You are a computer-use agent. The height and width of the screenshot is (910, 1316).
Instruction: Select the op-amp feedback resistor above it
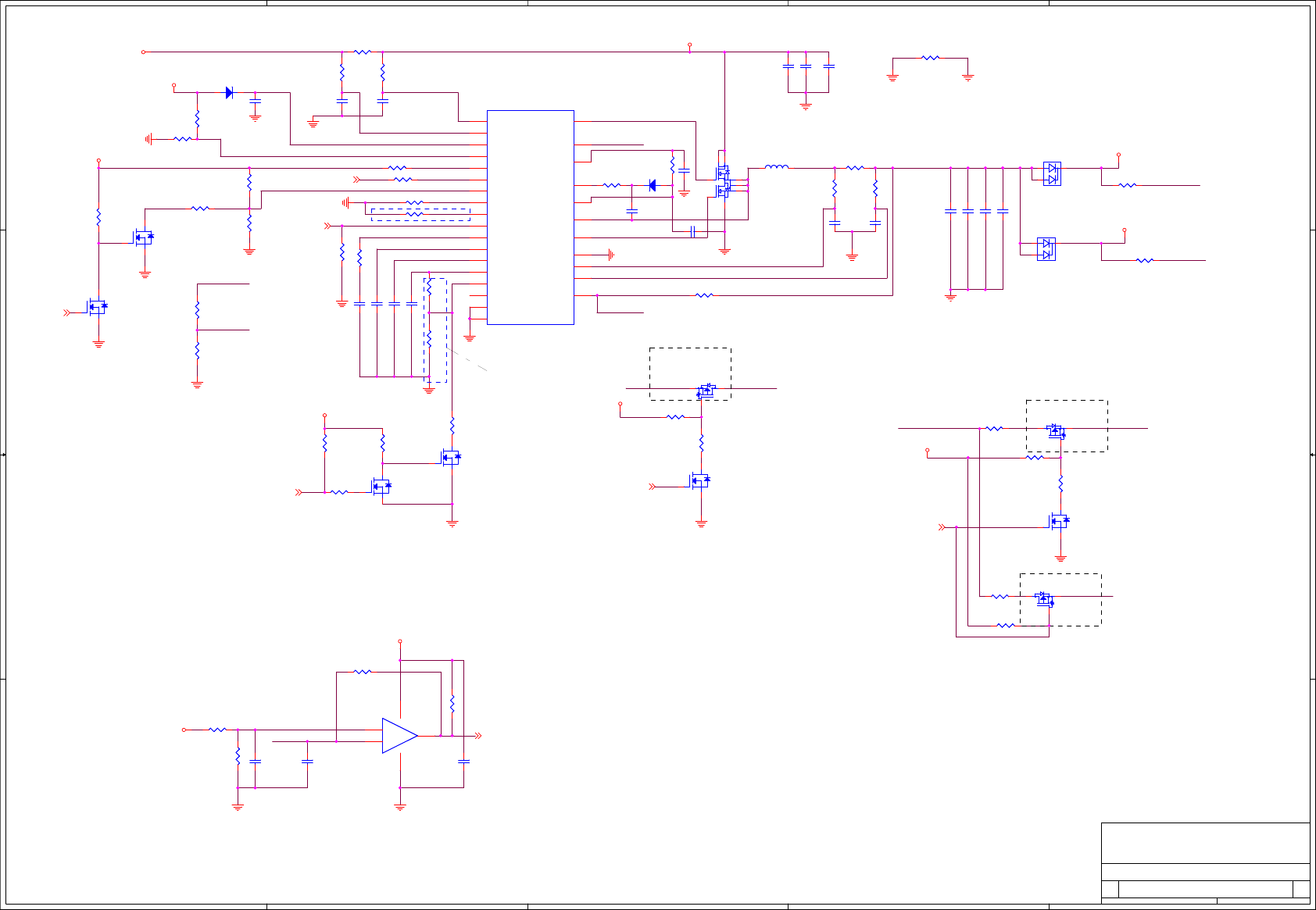pyautogui.click(x=363, y=672)
